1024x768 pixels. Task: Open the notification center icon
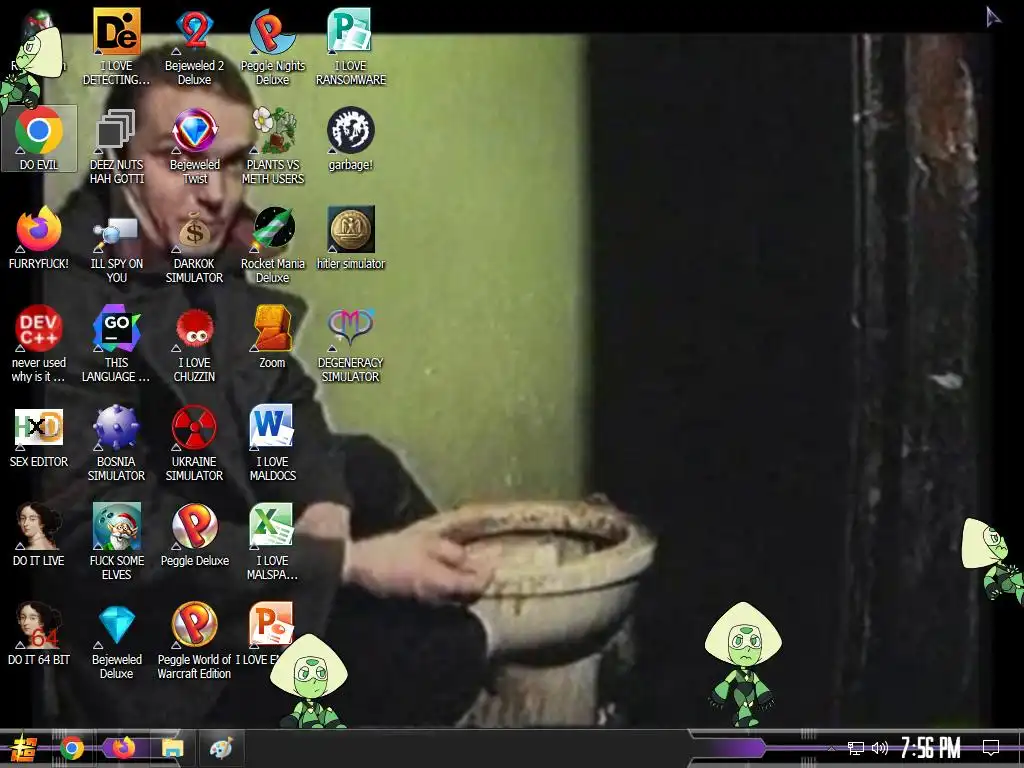coord(991,748)
